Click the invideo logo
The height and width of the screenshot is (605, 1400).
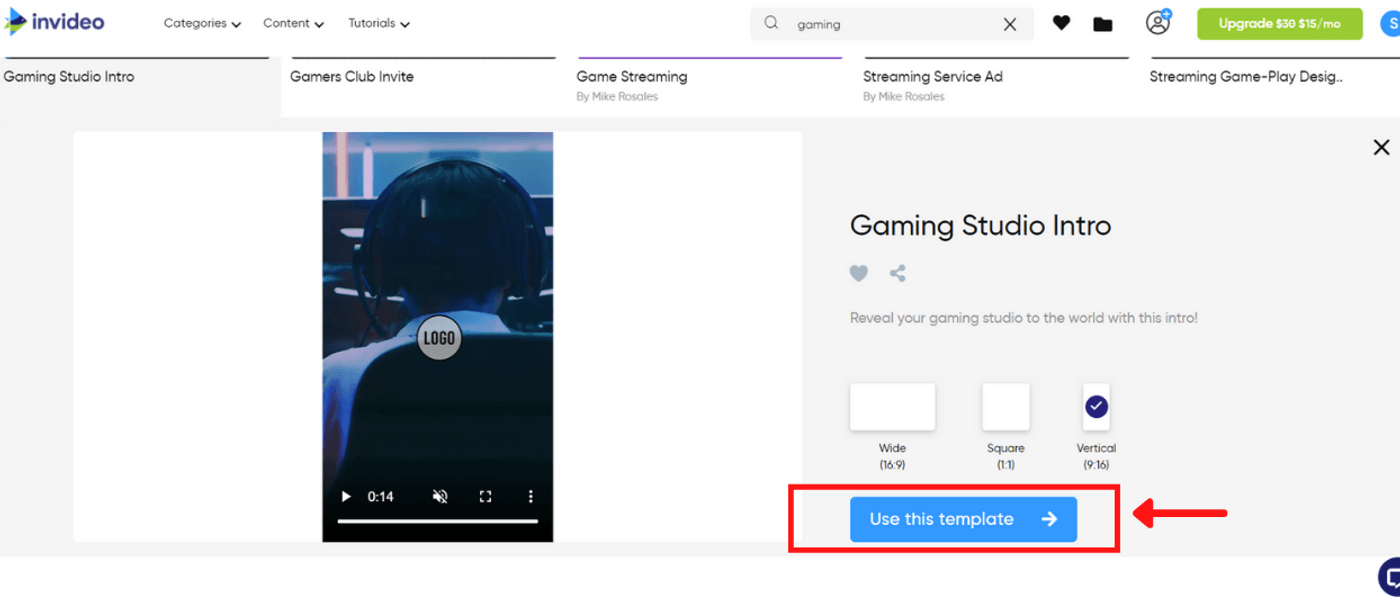point(55,21)
